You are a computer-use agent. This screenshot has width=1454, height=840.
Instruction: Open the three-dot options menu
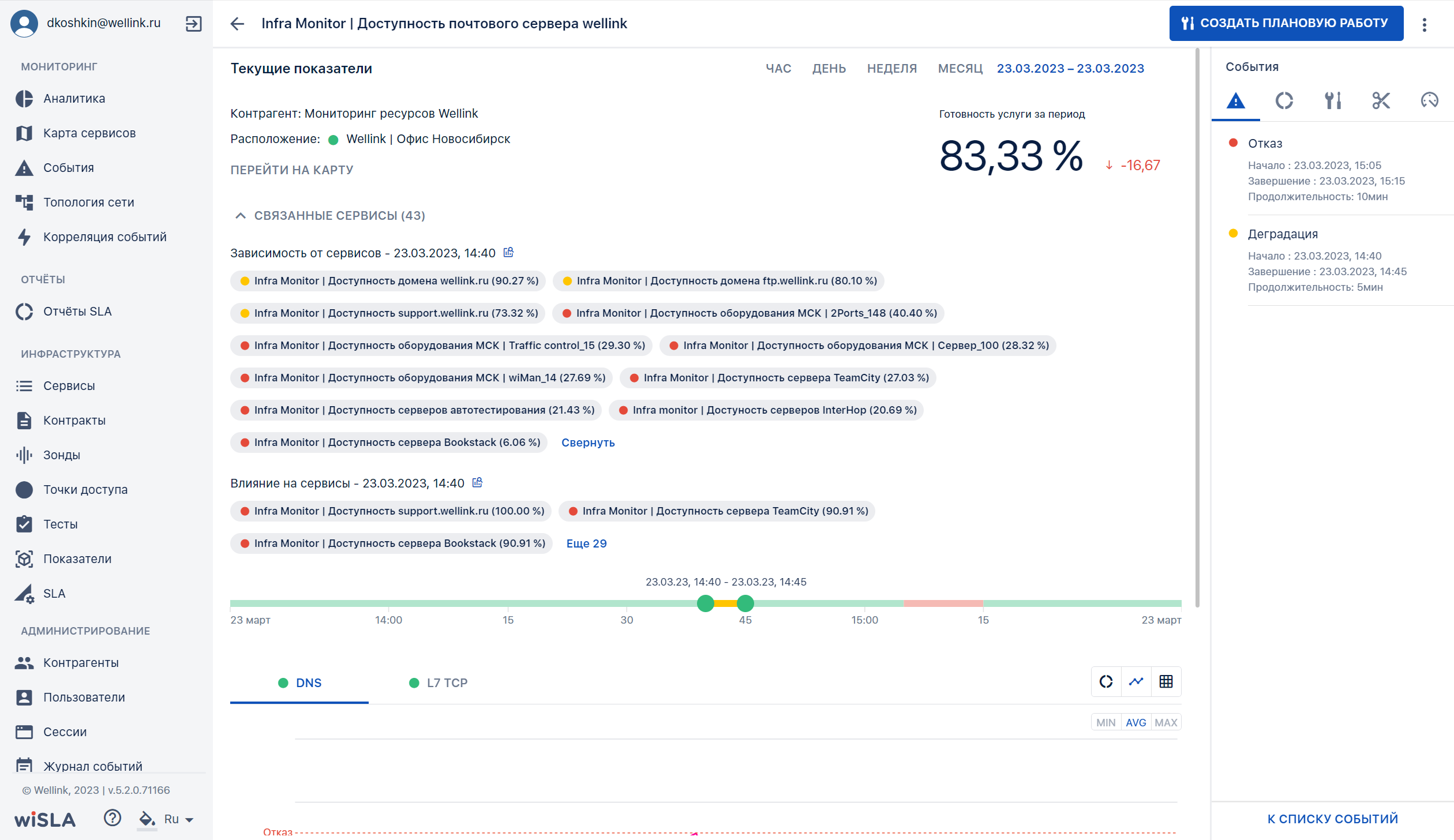point(1424,24)
